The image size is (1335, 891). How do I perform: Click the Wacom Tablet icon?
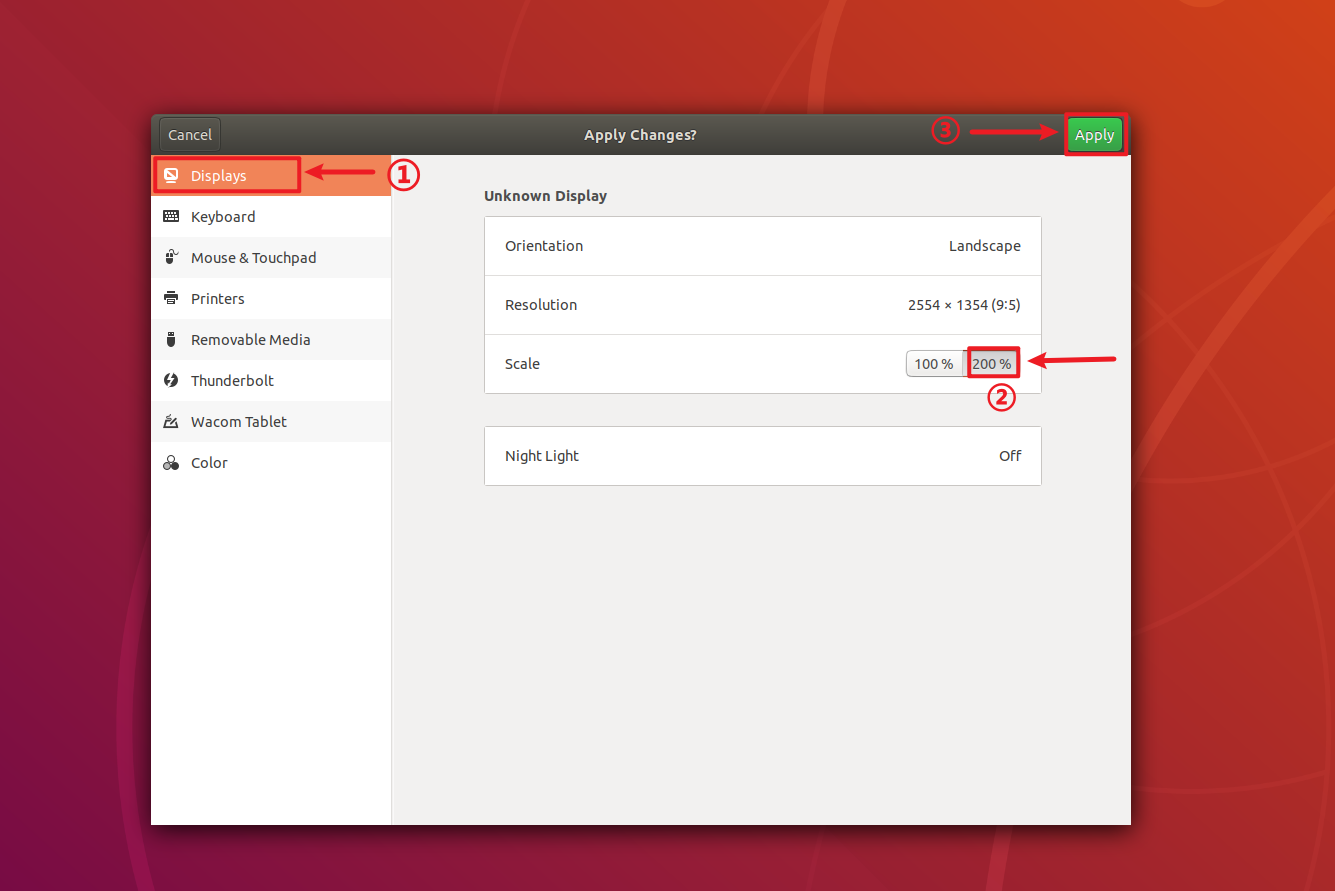[x=171, y=422]
